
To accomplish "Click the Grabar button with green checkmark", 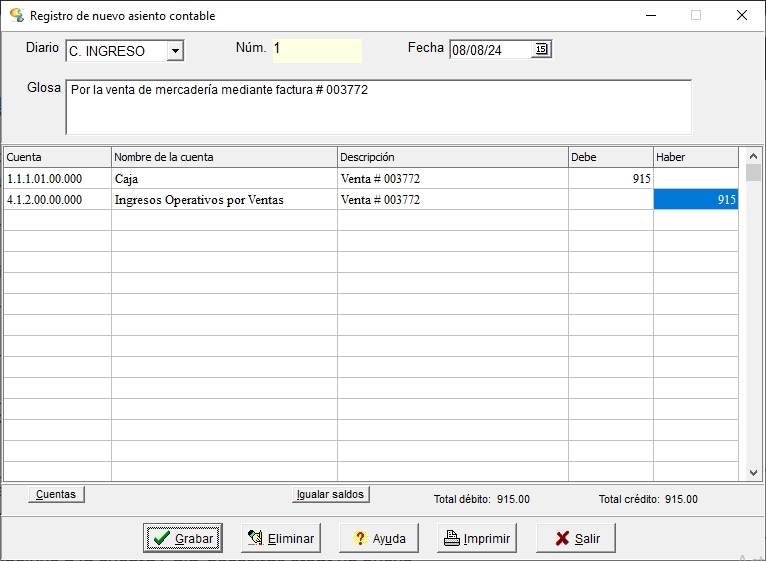I will 182,538.
